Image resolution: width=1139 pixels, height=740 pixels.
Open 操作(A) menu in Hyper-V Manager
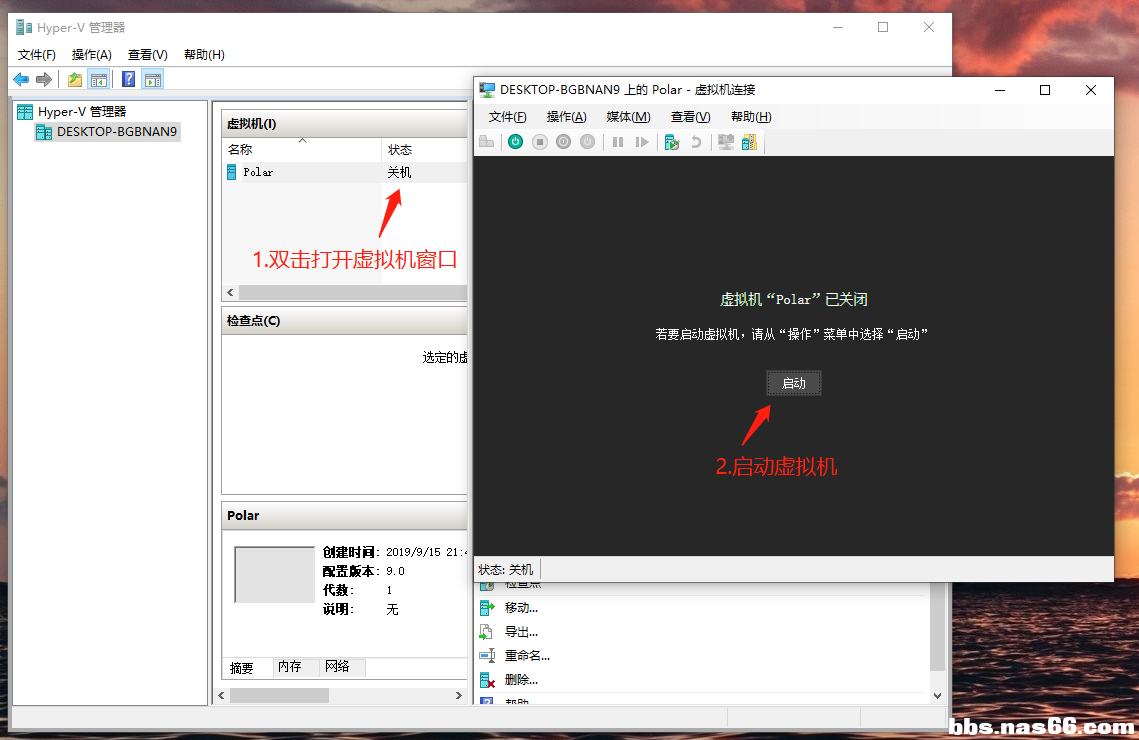[x=92, y=55]
